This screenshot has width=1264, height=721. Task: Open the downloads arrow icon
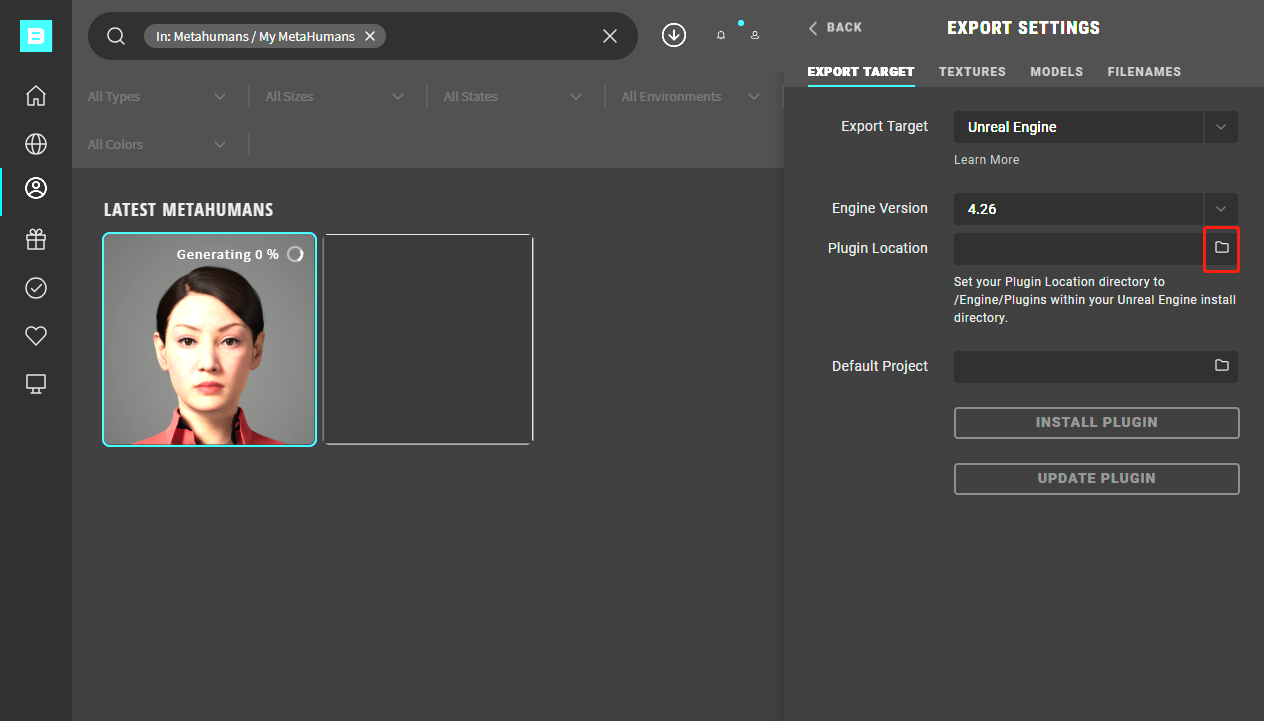coord(674,35)
